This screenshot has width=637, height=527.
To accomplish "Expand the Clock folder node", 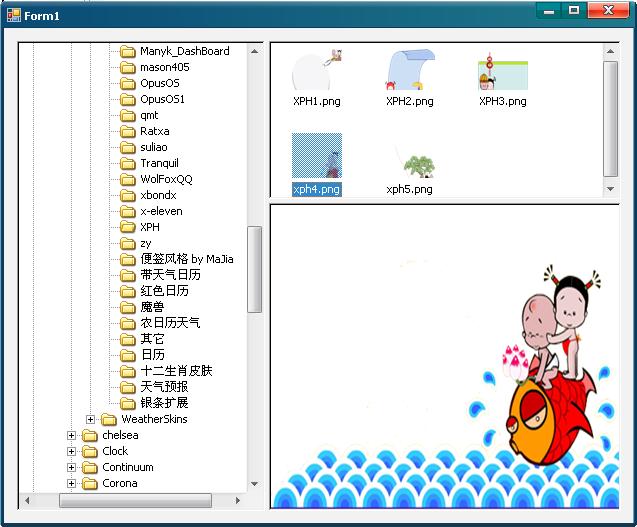I will pos(71,451).
